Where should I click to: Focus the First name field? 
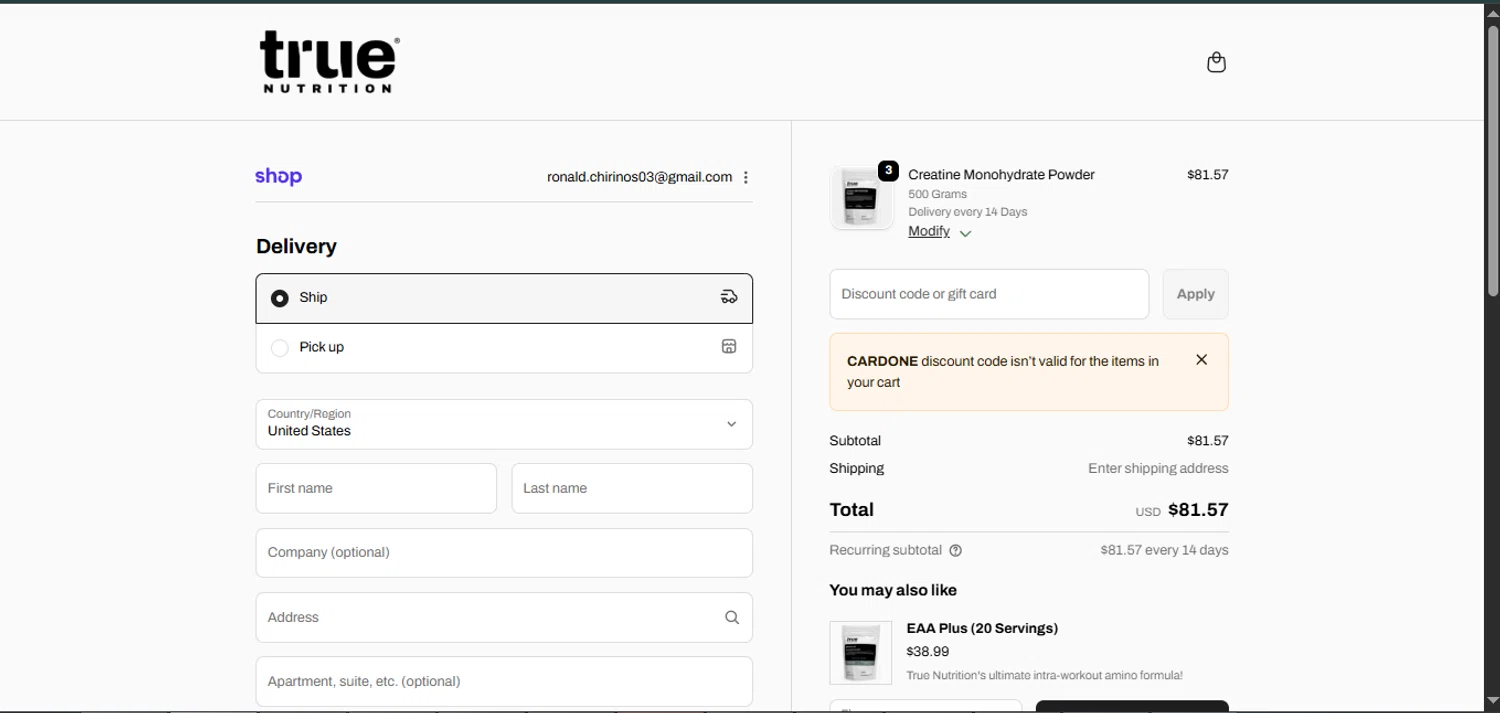tap(376, 488)
